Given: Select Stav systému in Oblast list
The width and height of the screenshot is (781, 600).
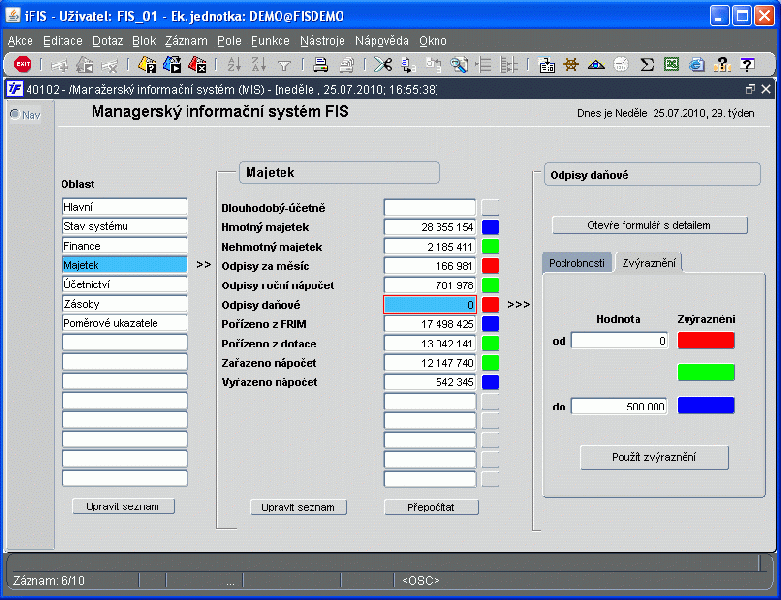Looking at the screenshot, I should [x=125, y=226].
